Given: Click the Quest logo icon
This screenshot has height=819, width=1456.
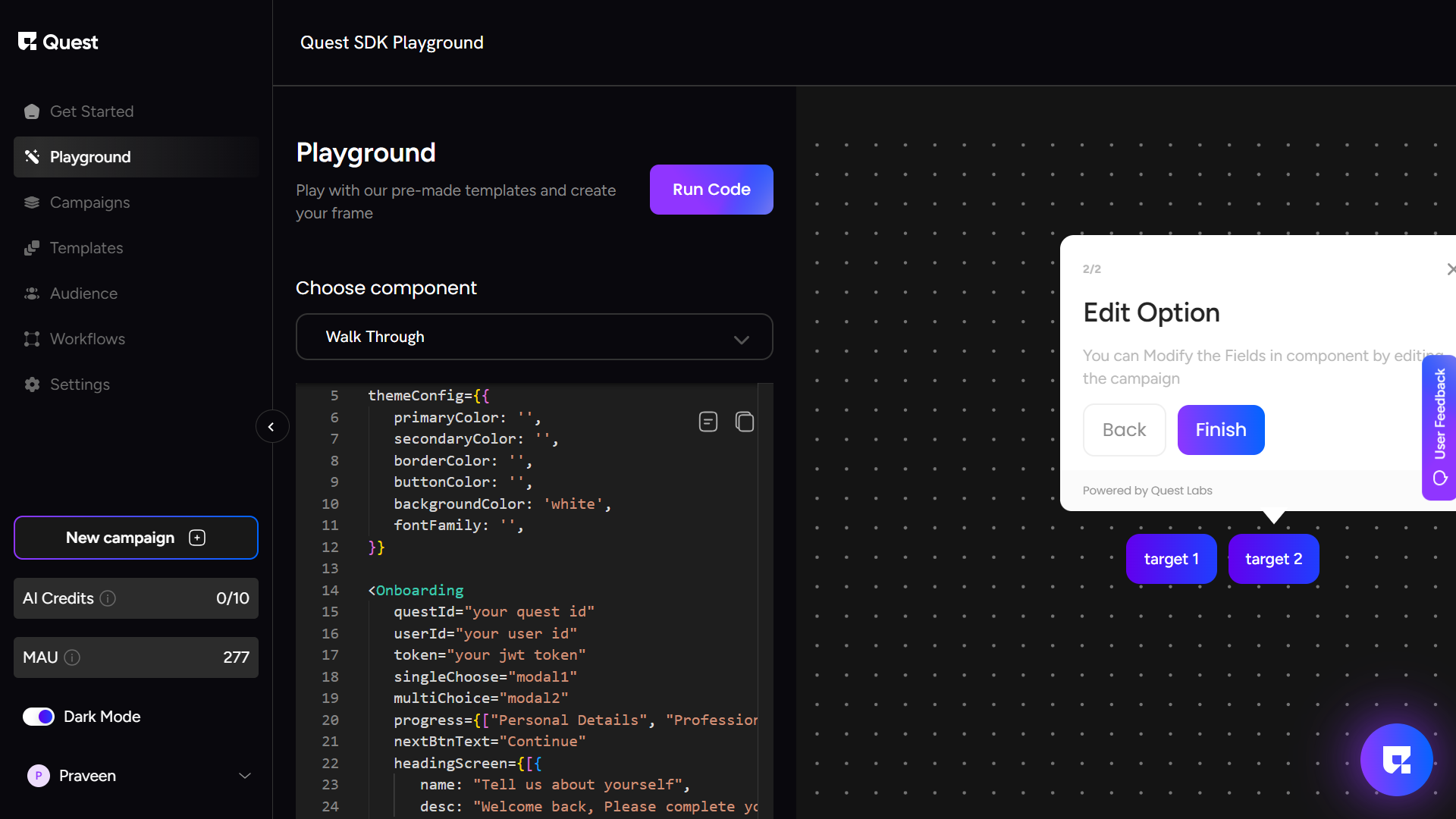Looking at the screenshot, I should (27, 42).
